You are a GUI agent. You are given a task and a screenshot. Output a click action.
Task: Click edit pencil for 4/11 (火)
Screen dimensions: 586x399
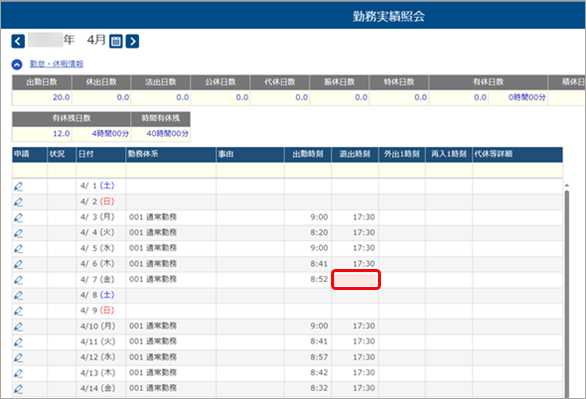(18, 342)
